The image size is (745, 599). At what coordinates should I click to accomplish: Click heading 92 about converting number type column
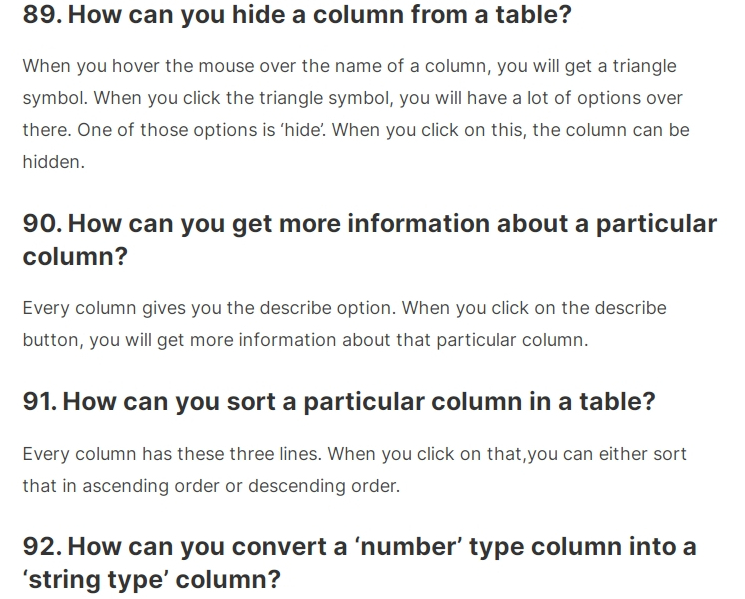coord(360,563)
